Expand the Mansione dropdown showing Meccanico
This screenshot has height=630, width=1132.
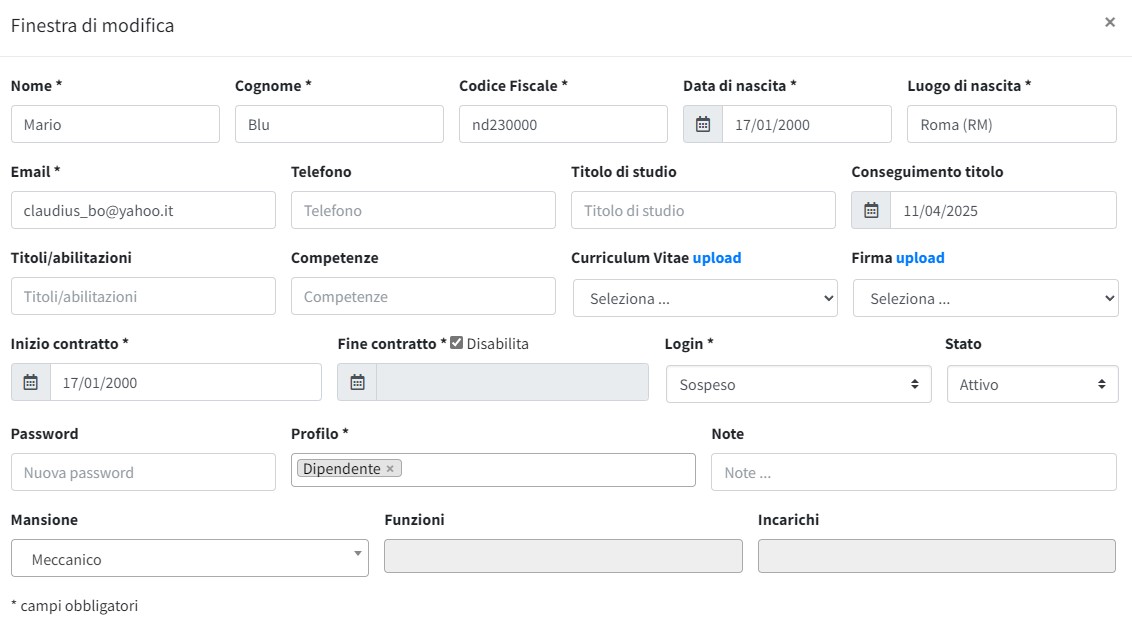(x=190, y=559)
